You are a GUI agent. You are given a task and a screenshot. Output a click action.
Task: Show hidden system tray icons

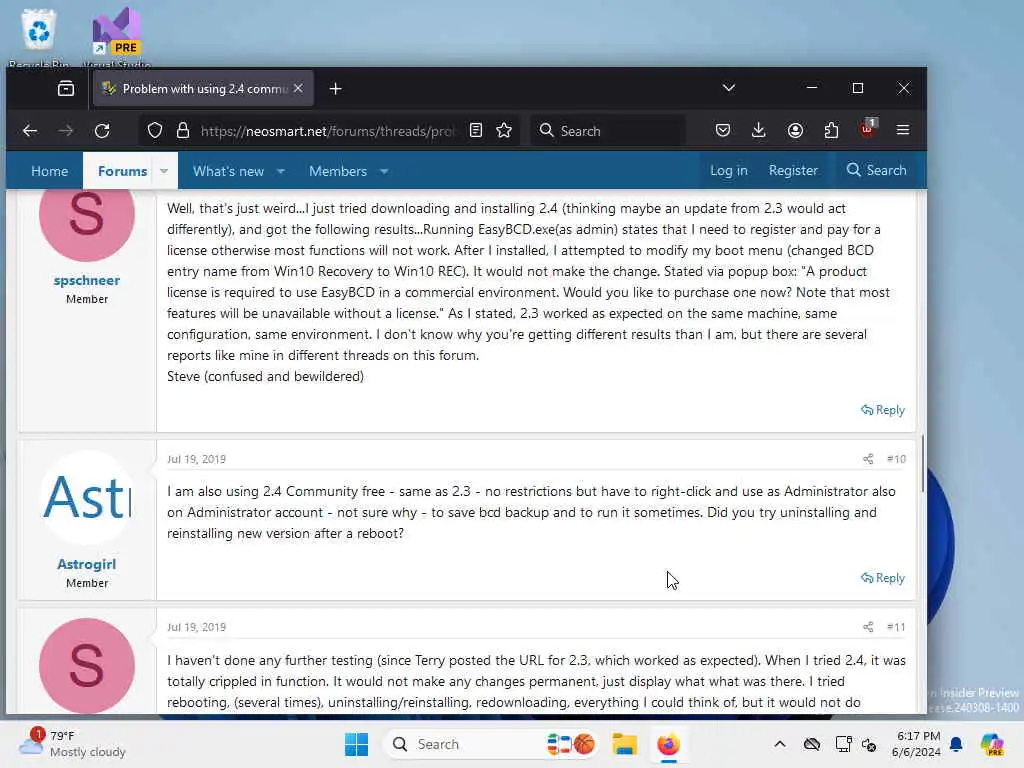coord(779,744)
